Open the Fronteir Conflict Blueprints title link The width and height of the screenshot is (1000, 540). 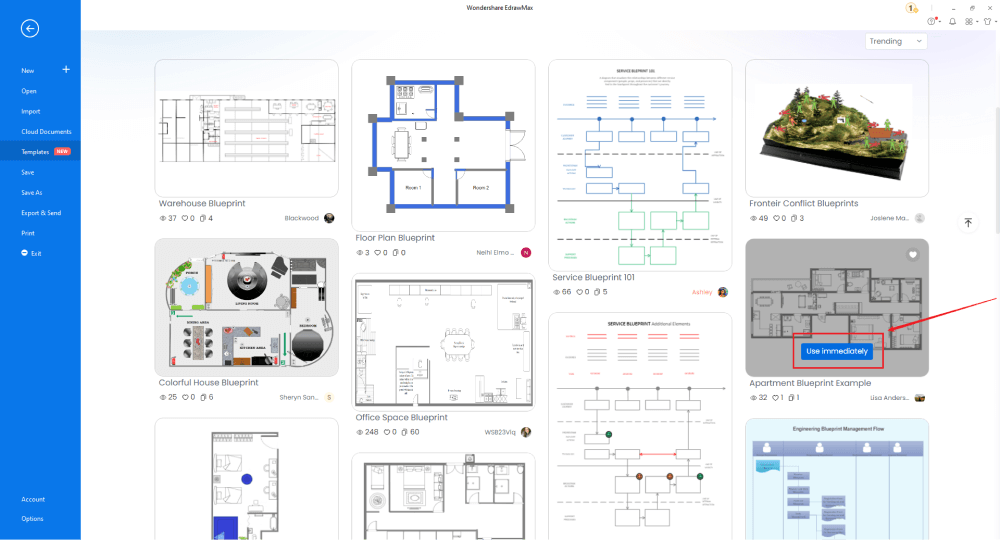tap(804, 203)
